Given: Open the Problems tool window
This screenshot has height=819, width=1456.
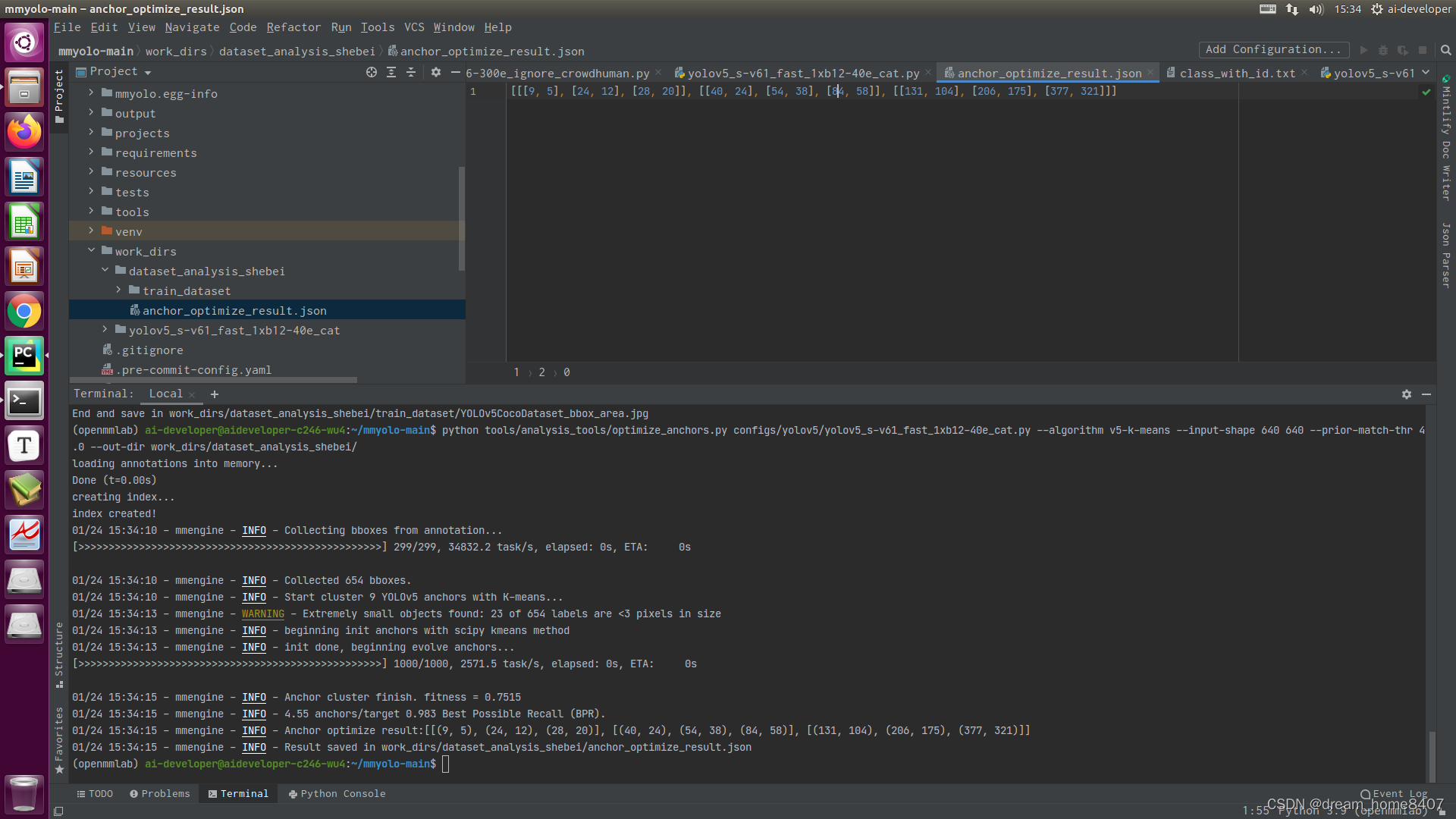Looking at the screenshot, I should 160,794.
